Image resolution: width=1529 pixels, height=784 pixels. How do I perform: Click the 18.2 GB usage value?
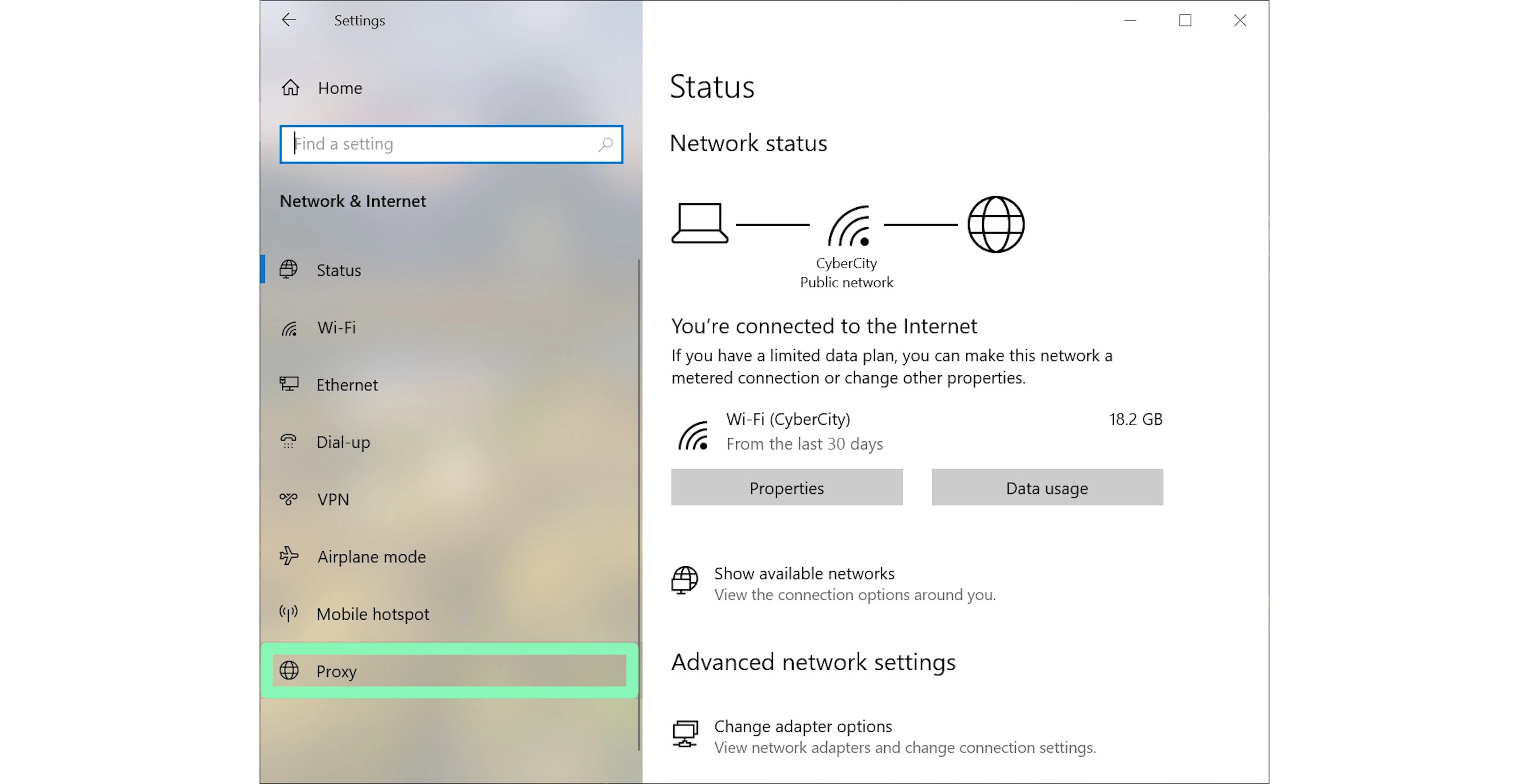click(x=1136, y=419)
